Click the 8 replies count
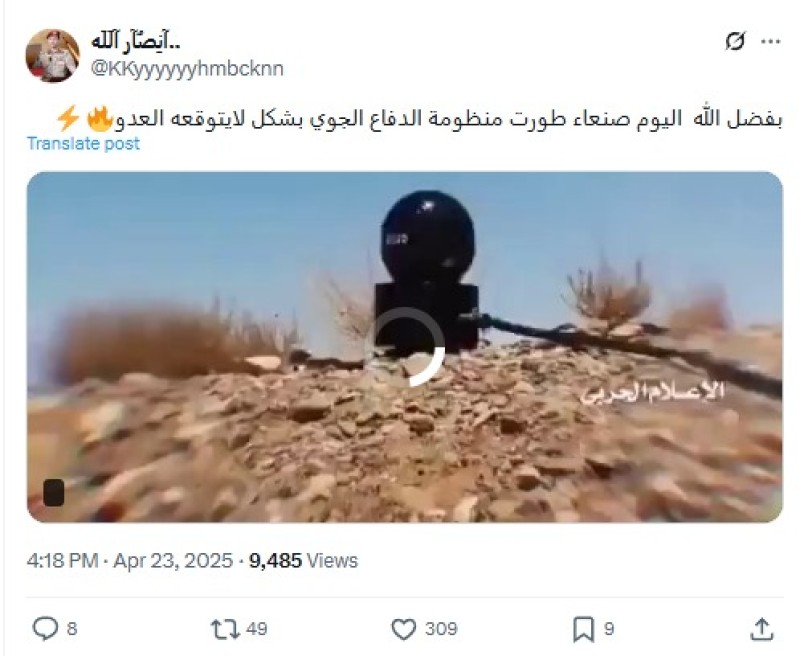The image size is (800, 656). [x=72, y=629]
